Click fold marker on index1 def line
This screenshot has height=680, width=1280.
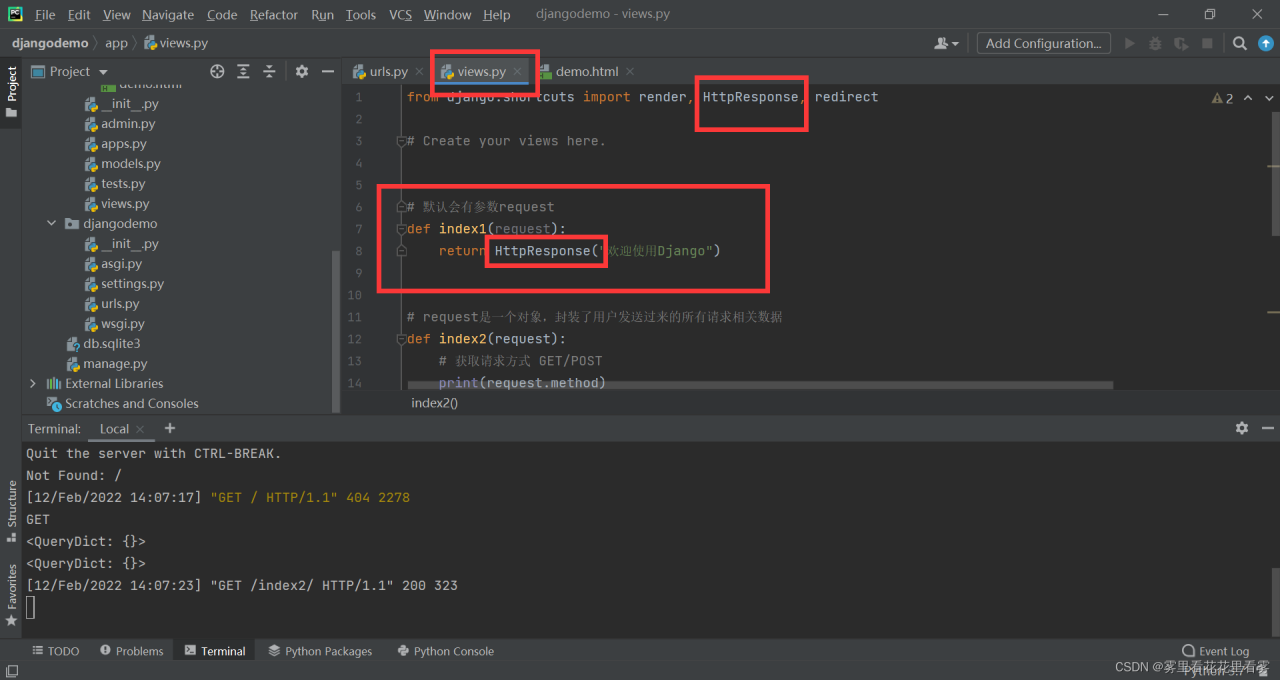coord(400,229)
